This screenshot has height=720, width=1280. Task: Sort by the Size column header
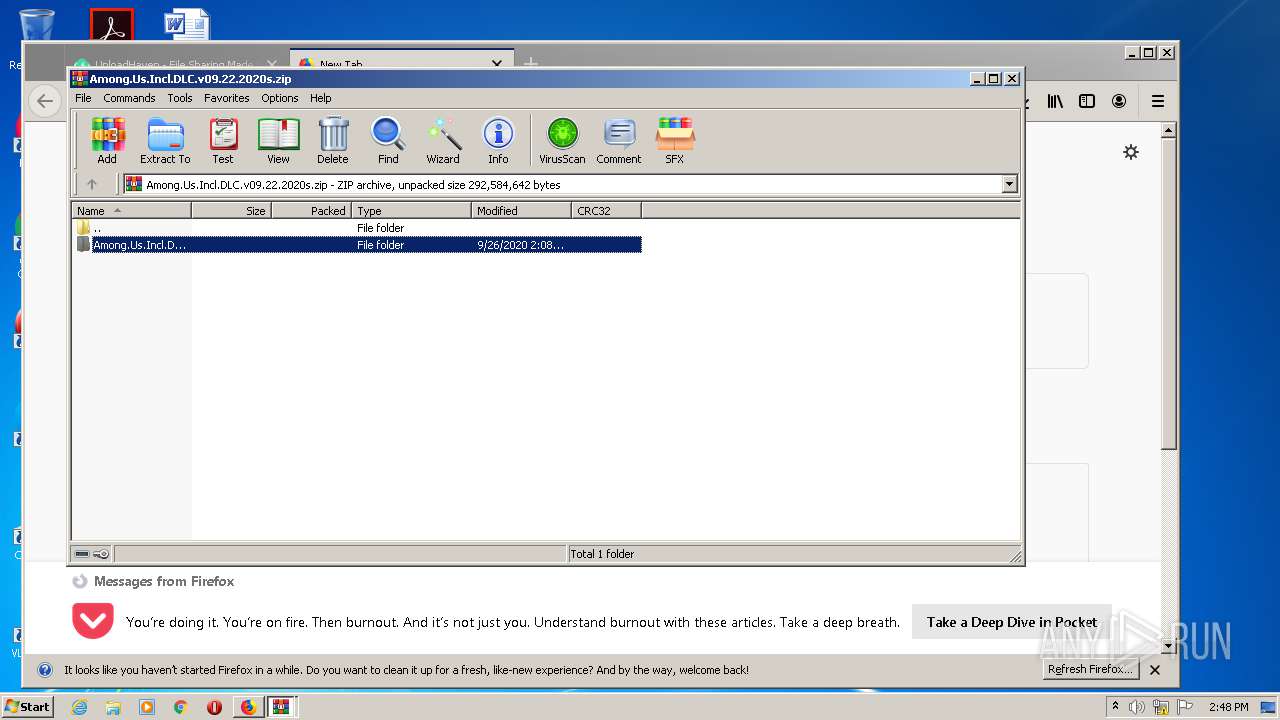coord(231,211)
